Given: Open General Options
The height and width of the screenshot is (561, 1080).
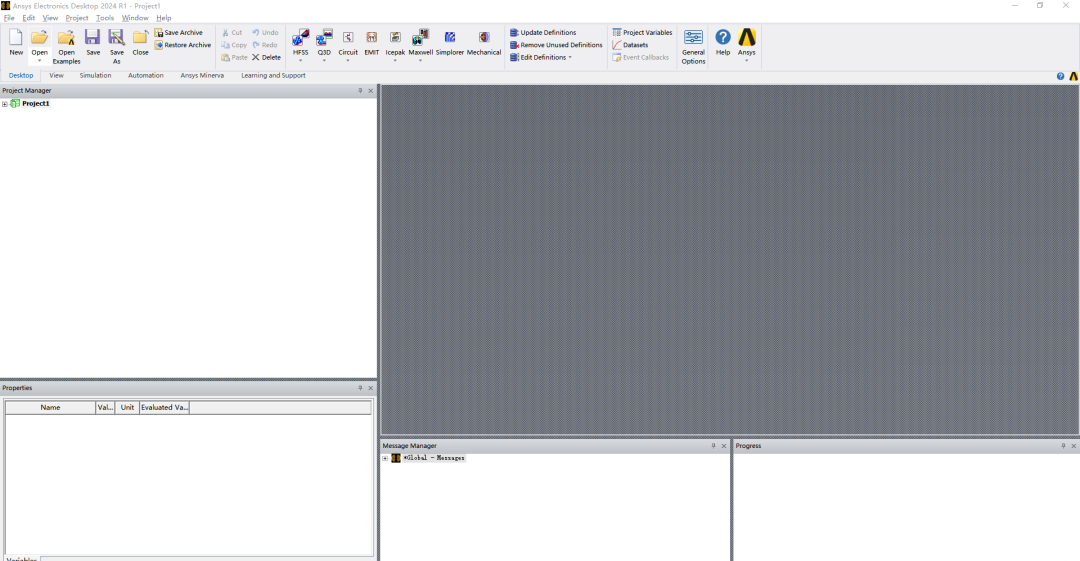Looking at the screenshot, I should (693, 46).
